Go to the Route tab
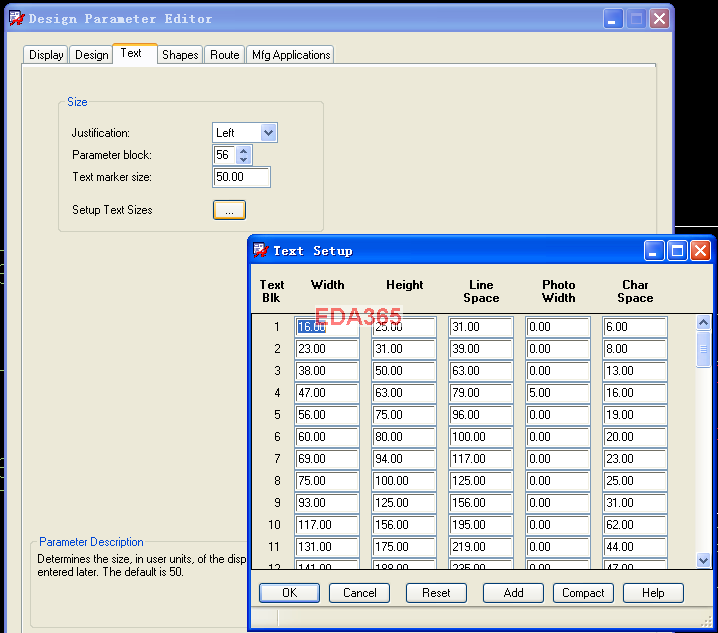This screenshot has width=718, height=633. click(x=224, y=55)
